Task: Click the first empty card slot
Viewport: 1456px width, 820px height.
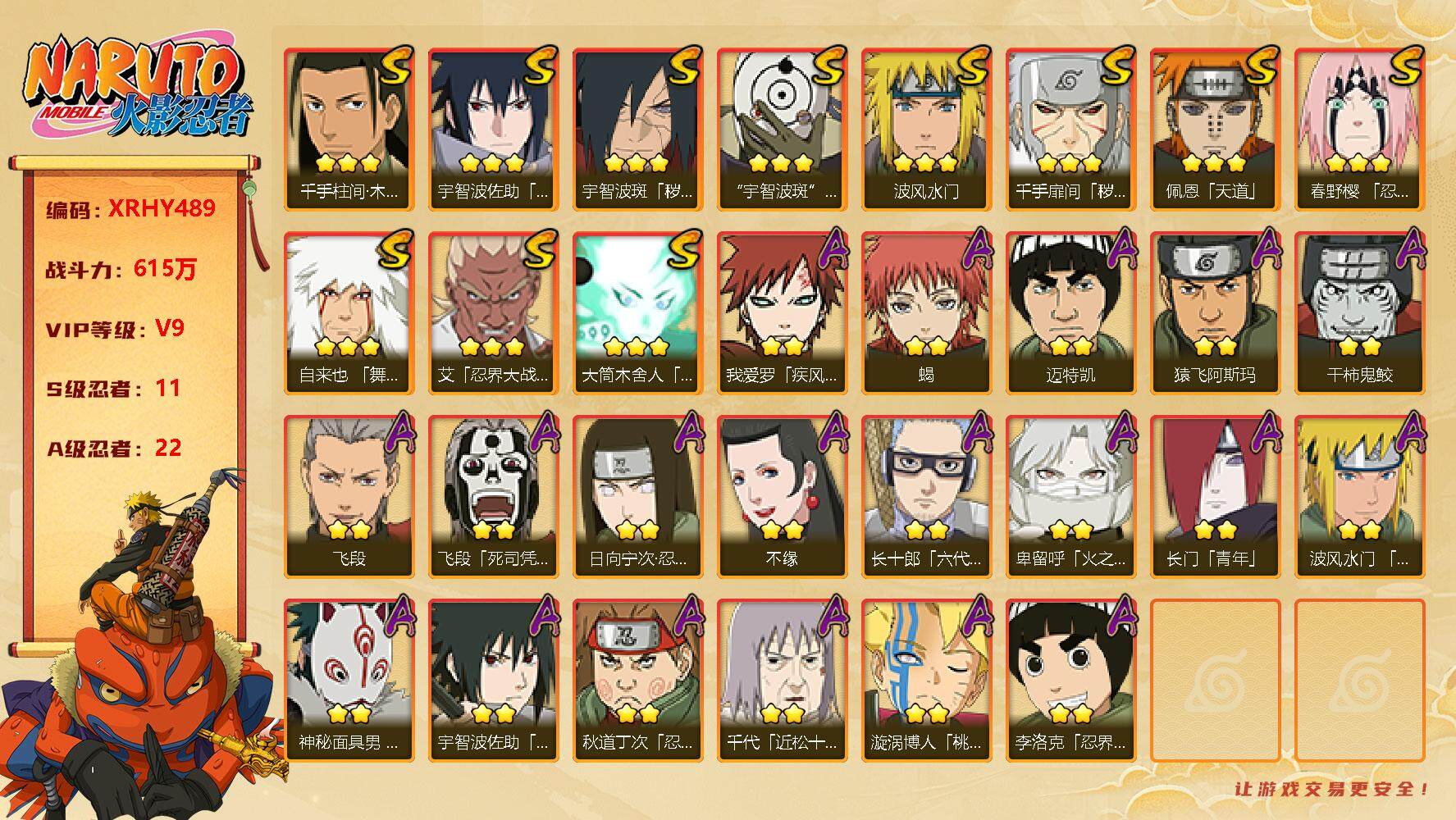Action: [1215, 680]
